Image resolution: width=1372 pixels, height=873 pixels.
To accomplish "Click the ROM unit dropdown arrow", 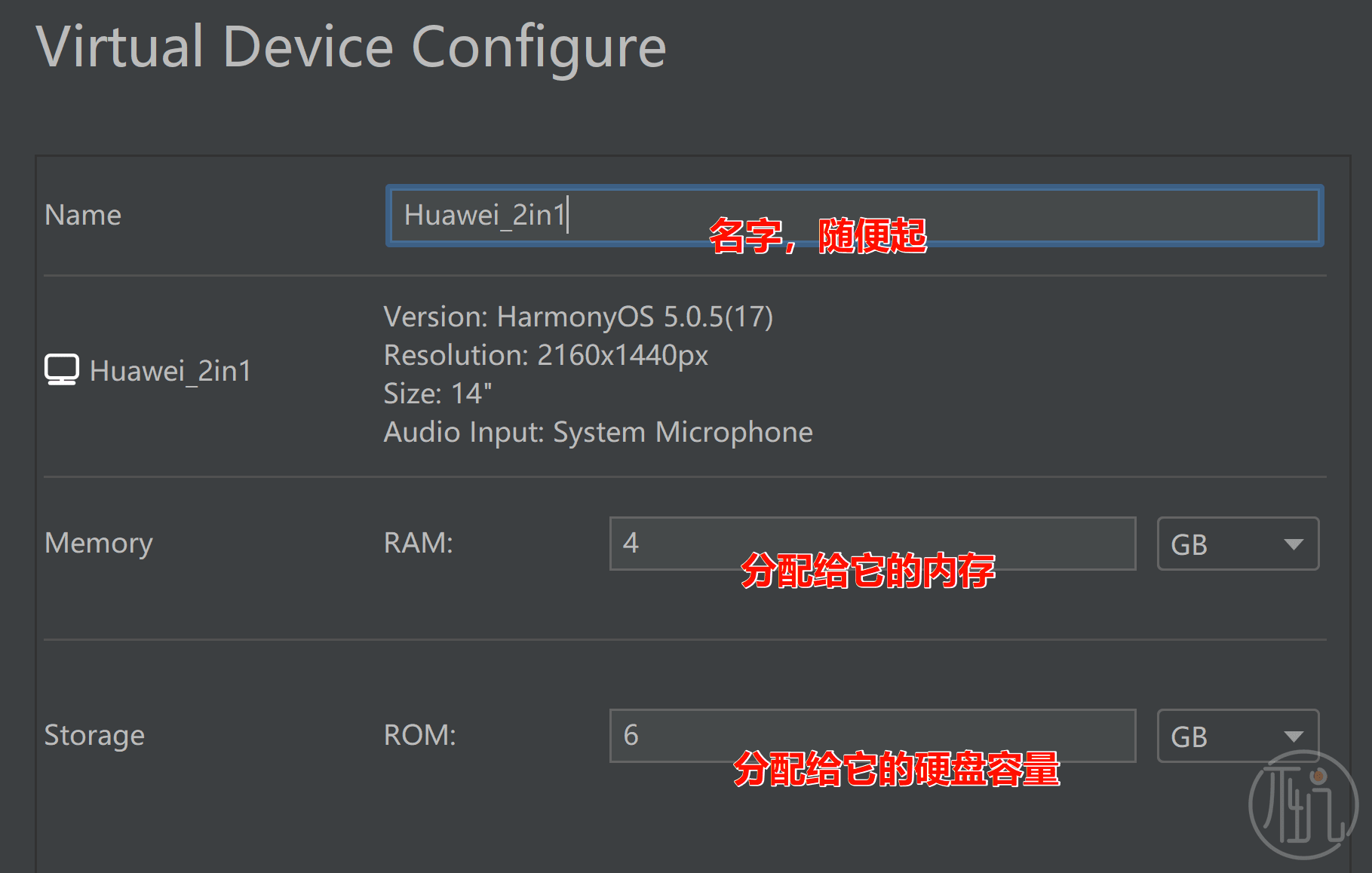I will point(1294,737).
